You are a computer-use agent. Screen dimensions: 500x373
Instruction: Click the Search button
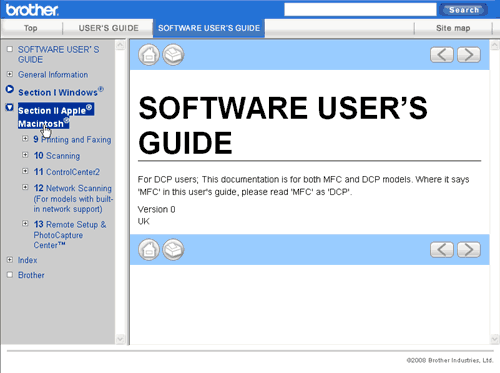point(464,10)
